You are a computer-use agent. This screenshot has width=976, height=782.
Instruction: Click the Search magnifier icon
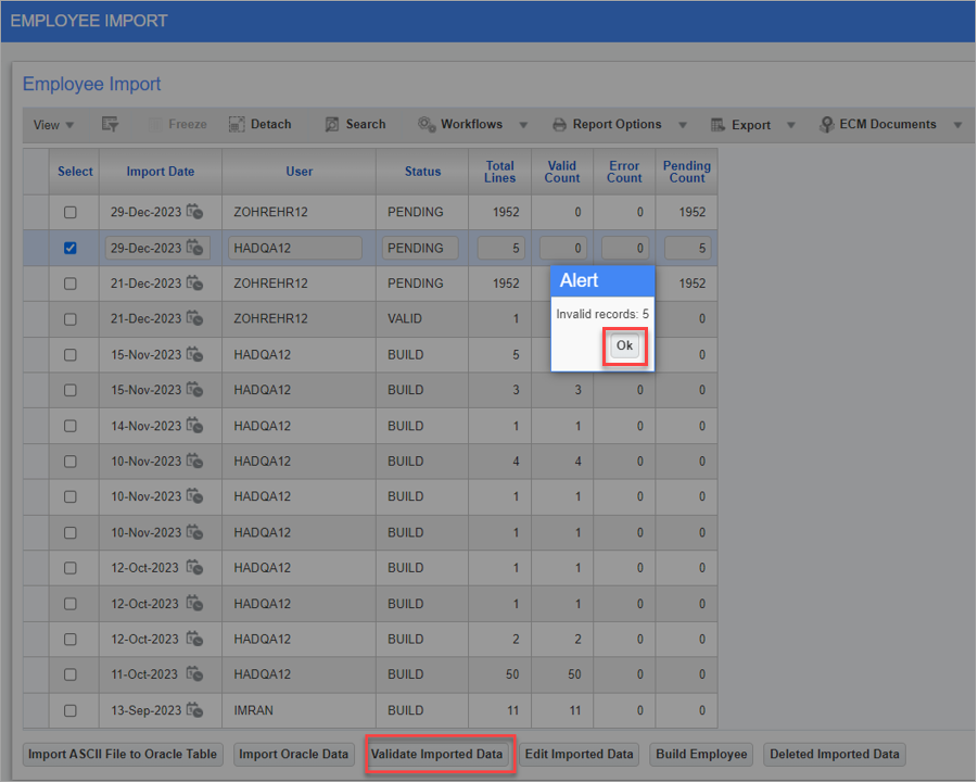click(332, 125)
